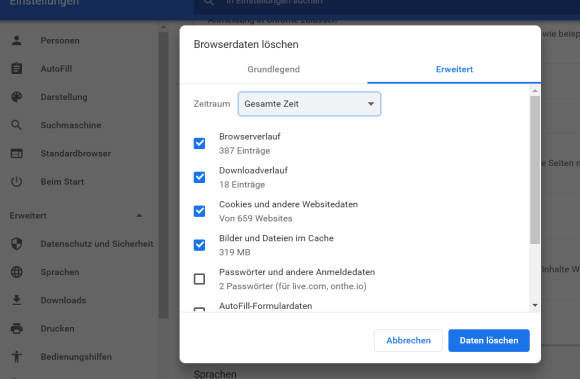580x379 pixels.
Task: Open the Downloads arrow icon
Action: click(x=17, y=300)
